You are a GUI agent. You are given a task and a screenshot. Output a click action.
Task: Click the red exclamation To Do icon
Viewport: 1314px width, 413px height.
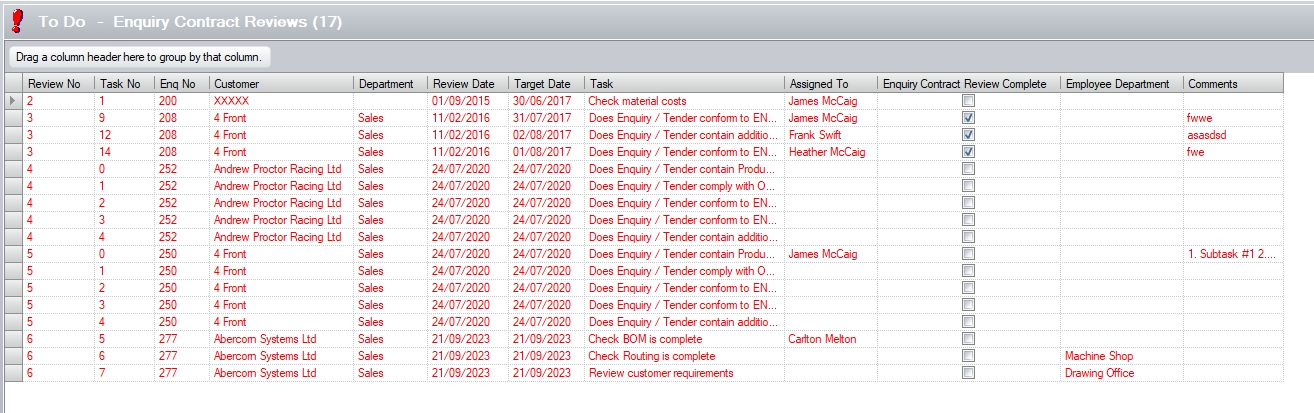(x=16, y=20)
